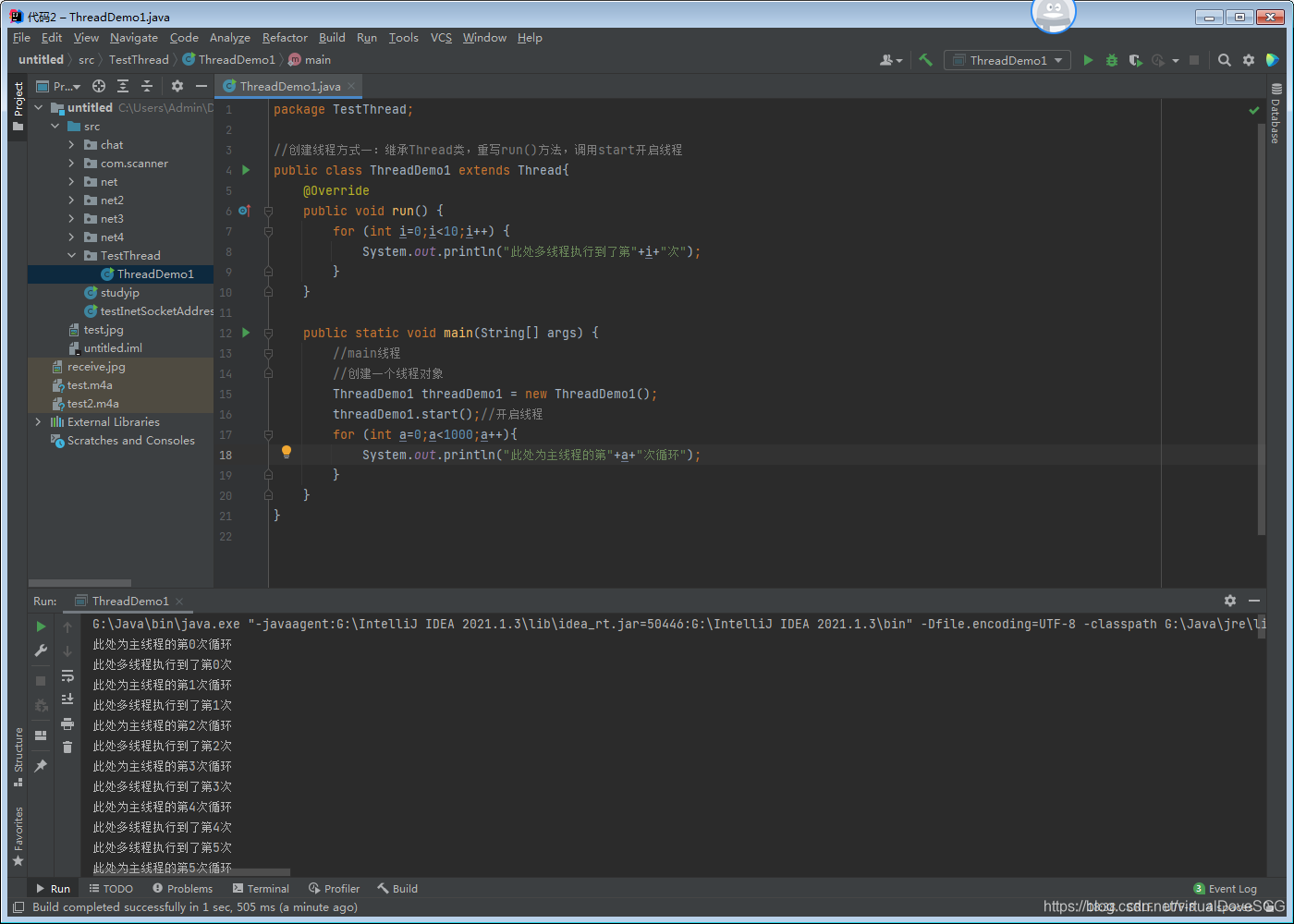Select opened file locate target icon

click(99, 86)
